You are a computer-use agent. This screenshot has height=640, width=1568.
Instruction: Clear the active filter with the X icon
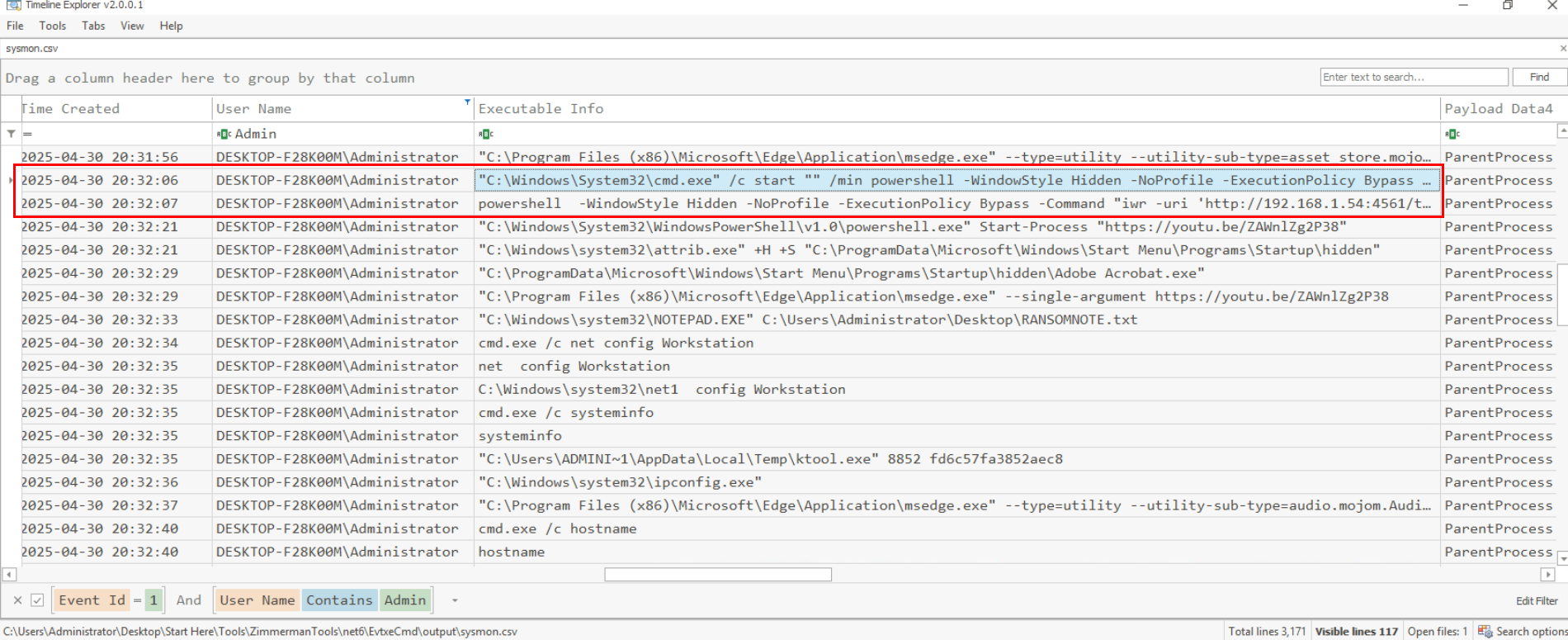tap(17, 600)
